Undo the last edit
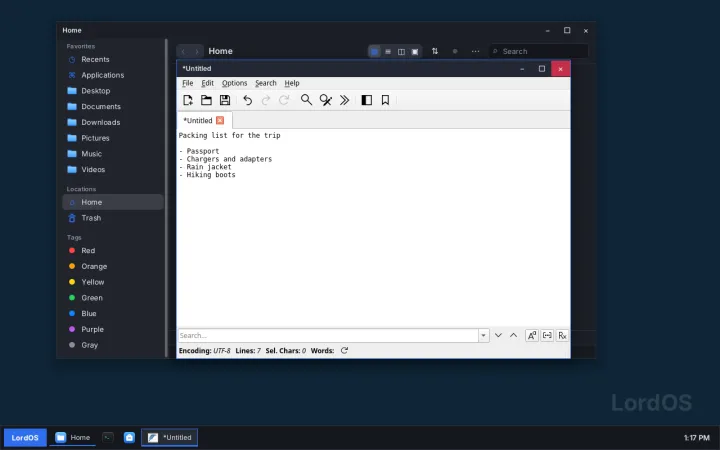 [248, 100]
